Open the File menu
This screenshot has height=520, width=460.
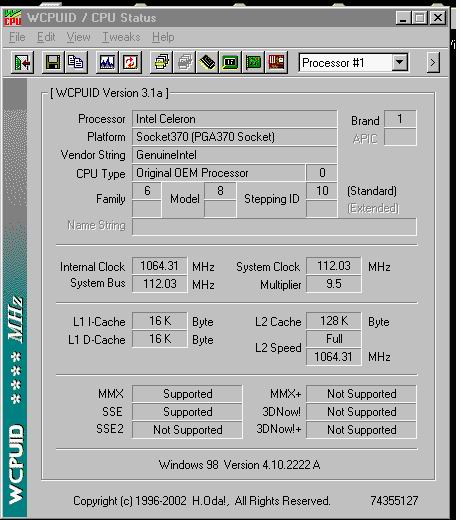point(17,37)
